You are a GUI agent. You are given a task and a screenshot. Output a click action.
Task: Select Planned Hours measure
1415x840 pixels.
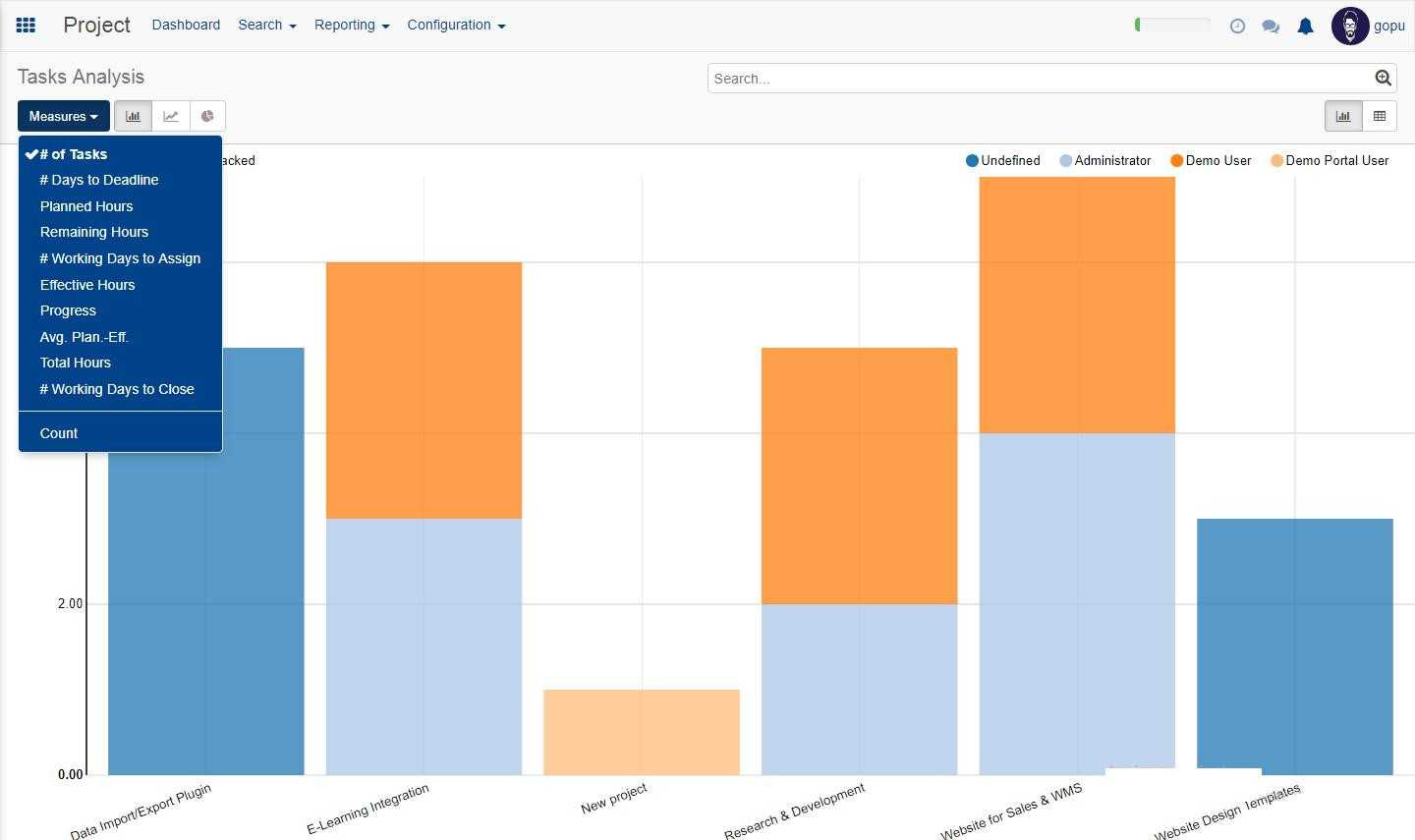point(86,206)
